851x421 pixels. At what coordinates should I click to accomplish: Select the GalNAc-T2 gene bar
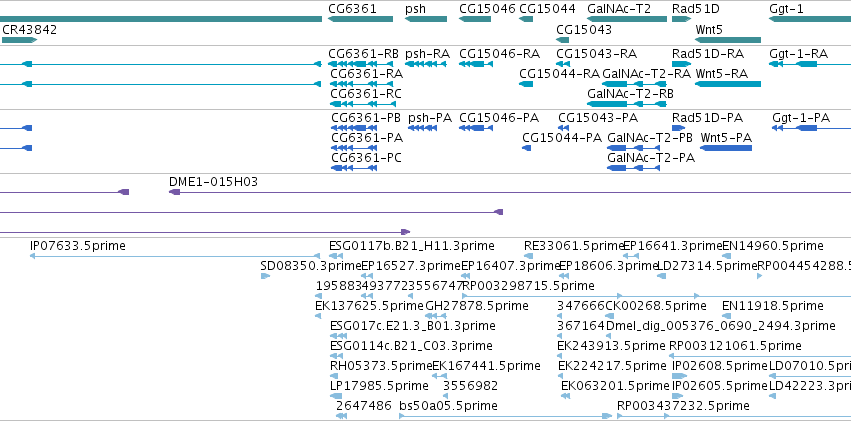[627, 19]
